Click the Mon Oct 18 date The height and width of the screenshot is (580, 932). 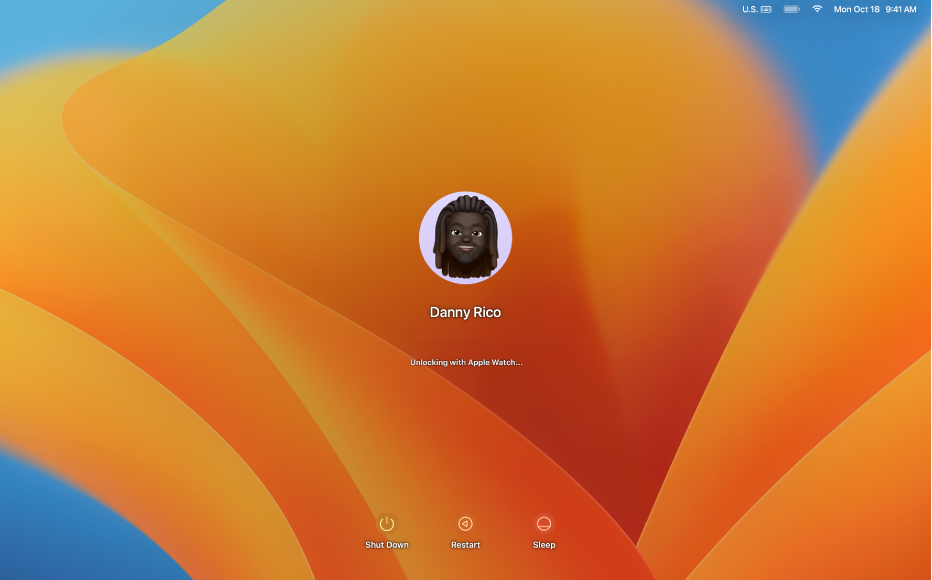pos(856,9)
